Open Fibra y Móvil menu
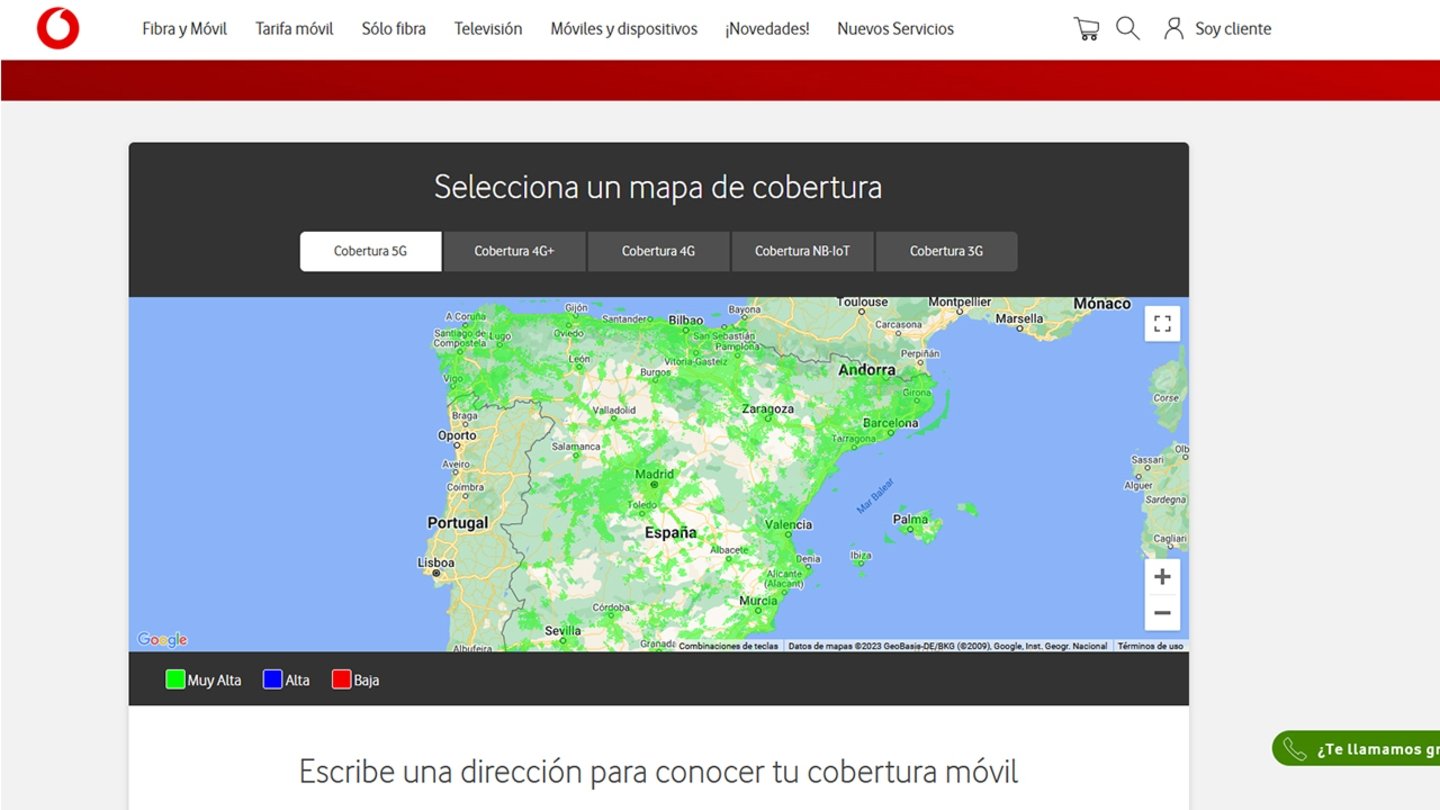1440x810 pixels. click(x=185, y=29)
